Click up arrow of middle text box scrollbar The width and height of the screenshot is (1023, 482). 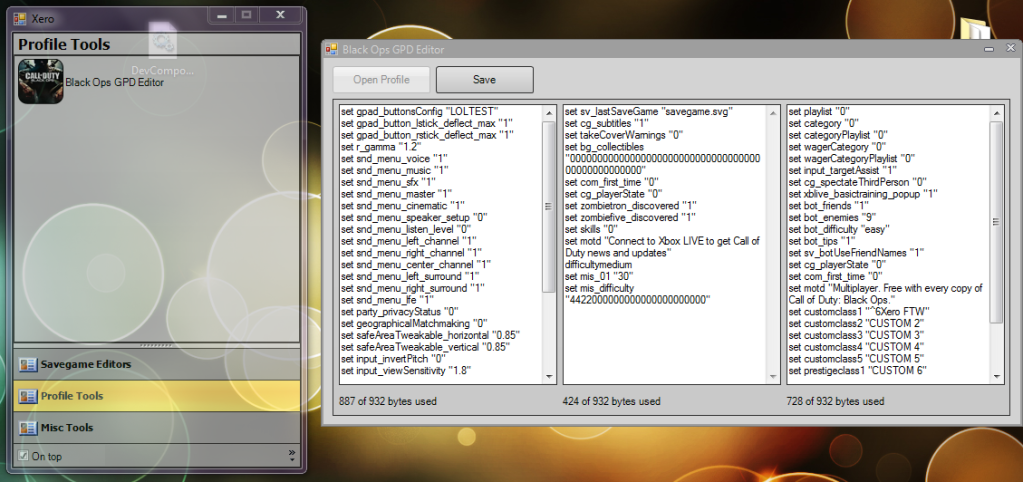773,112
